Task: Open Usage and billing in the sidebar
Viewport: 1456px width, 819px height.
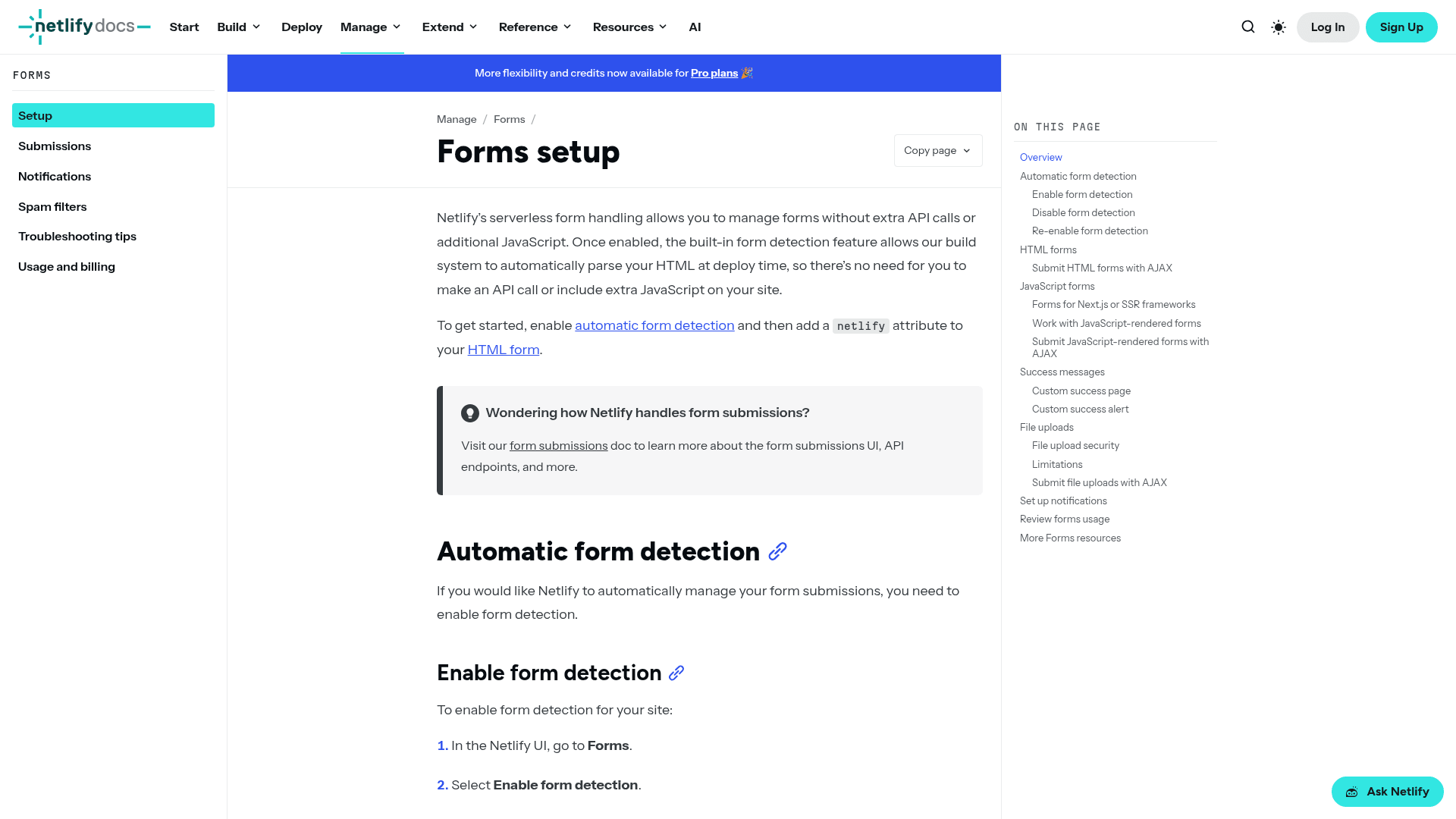Action: (113, 266)
